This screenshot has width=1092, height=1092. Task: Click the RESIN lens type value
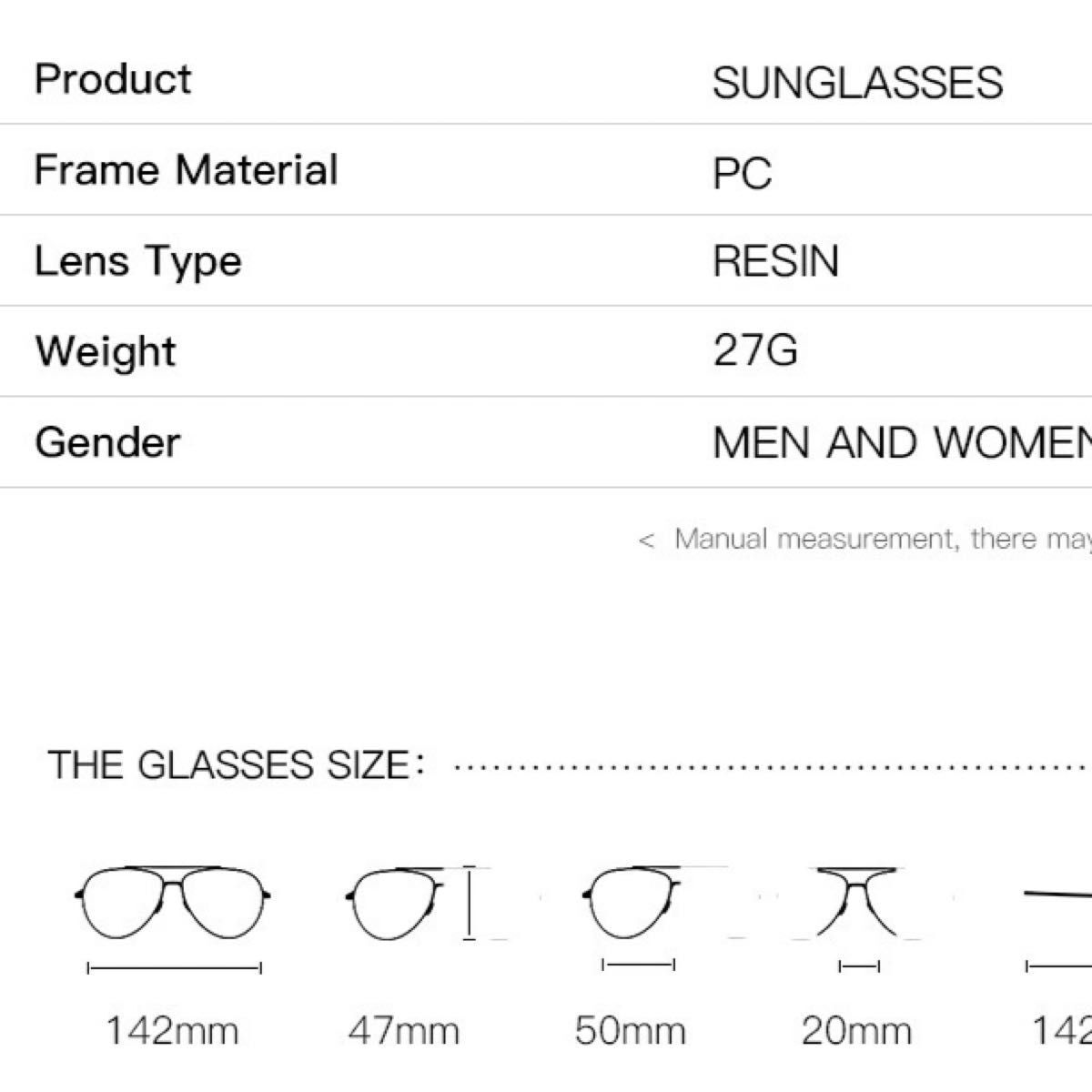coord(775,262)
